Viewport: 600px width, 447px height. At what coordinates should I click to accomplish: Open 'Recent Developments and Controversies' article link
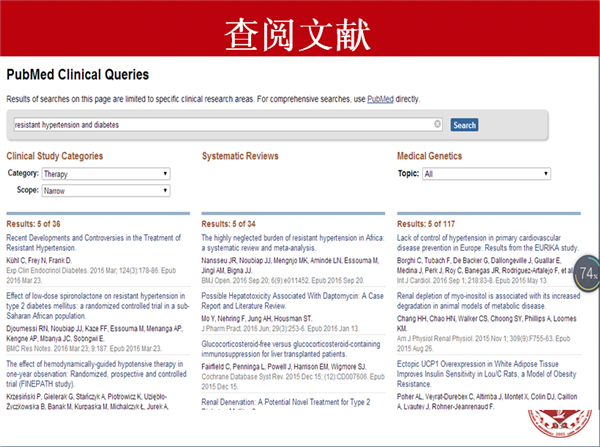click(x=94, y=243)
